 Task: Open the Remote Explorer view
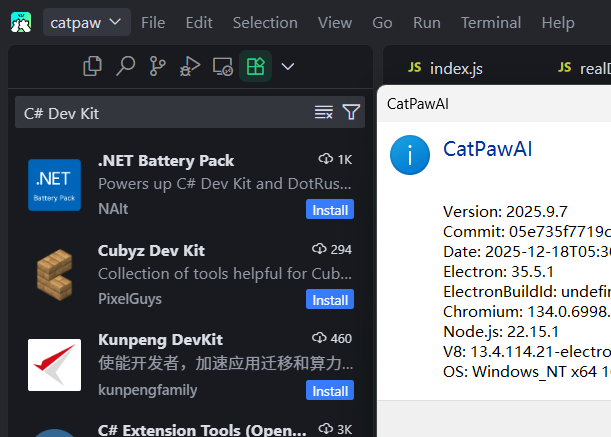(222, 67)
